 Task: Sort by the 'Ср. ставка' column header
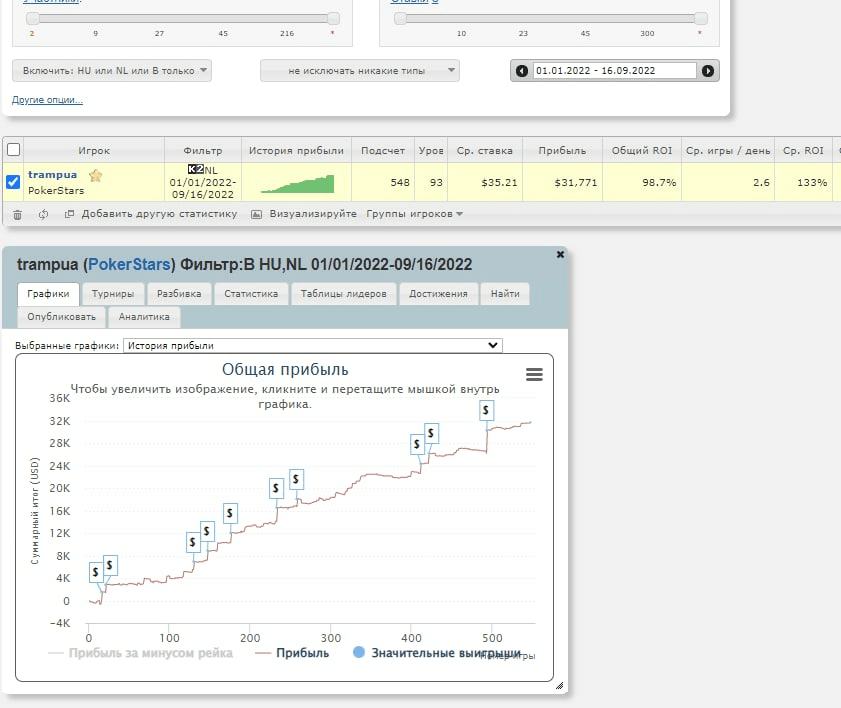[485, 151]
